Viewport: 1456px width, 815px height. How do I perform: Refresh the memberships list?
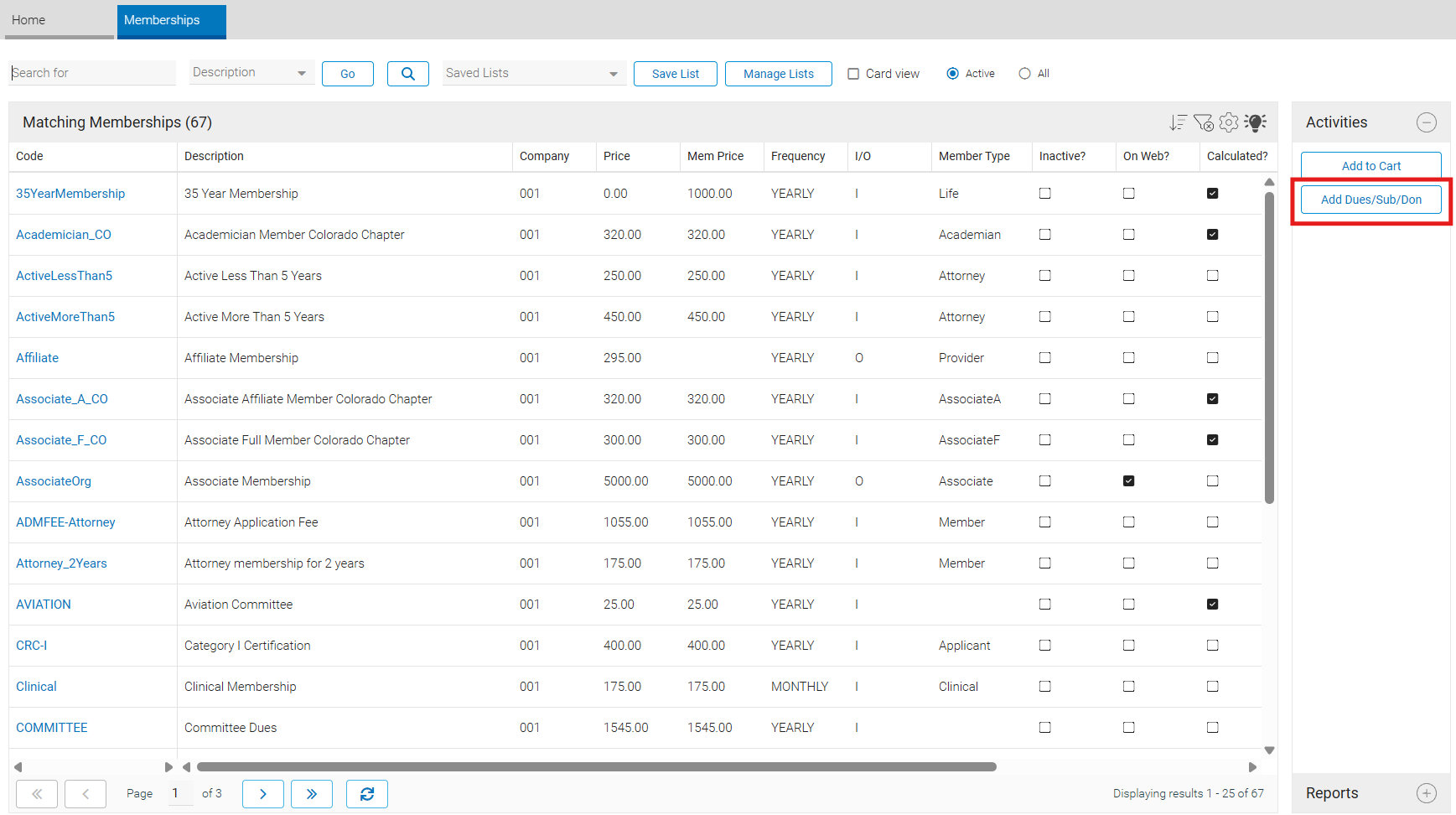tap(366, 794)
